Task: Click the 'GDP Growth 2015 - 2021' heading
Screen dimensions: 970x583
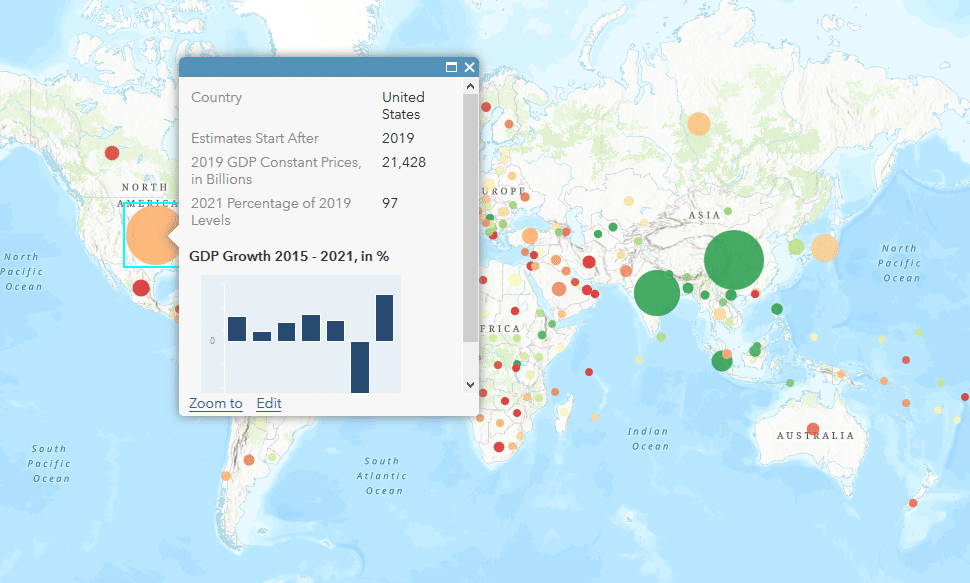Action: pyautogui.click(x=289, y=256)
